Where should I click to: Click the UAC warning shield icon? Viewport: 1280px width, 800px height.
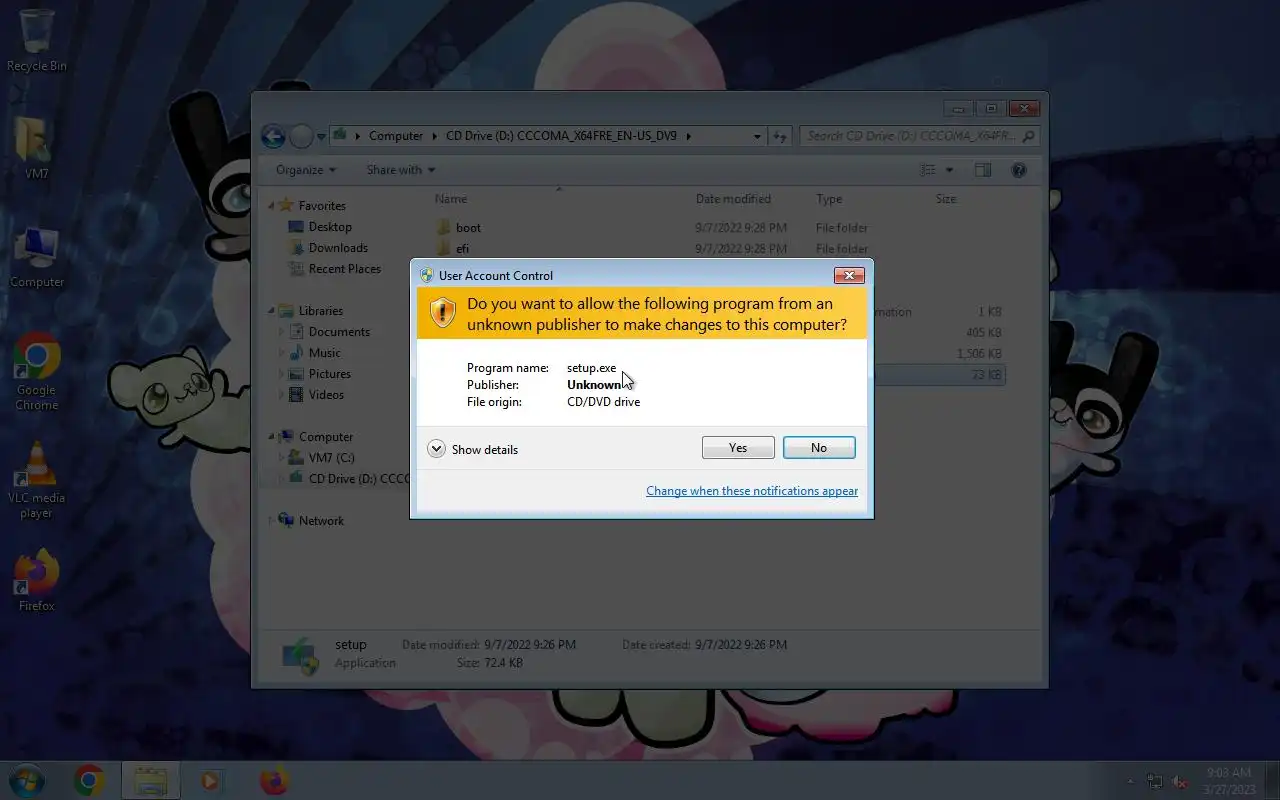point(442,313)
